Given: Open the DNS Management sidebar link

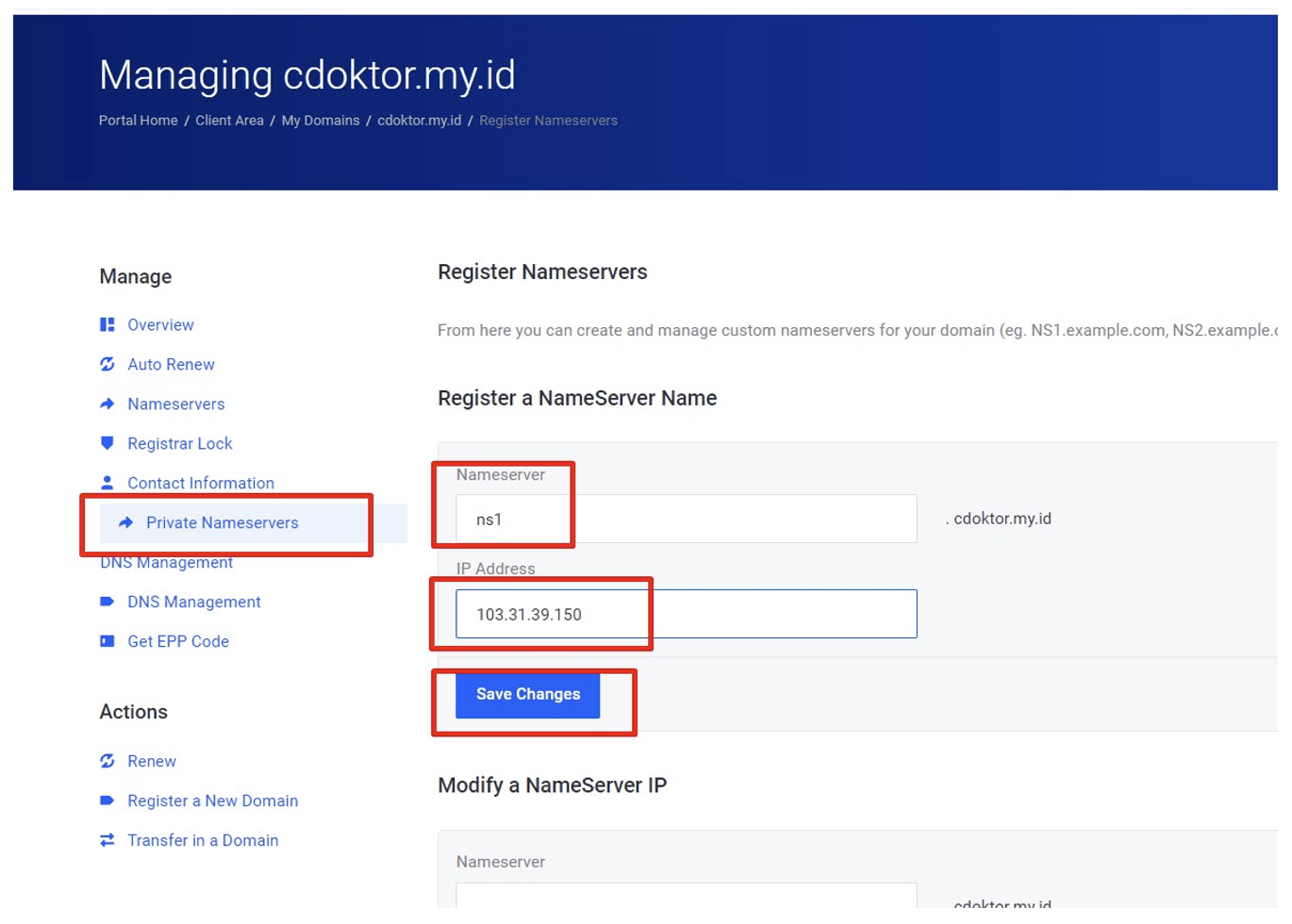Looking at the screenshot, I should tap(194, 602).
